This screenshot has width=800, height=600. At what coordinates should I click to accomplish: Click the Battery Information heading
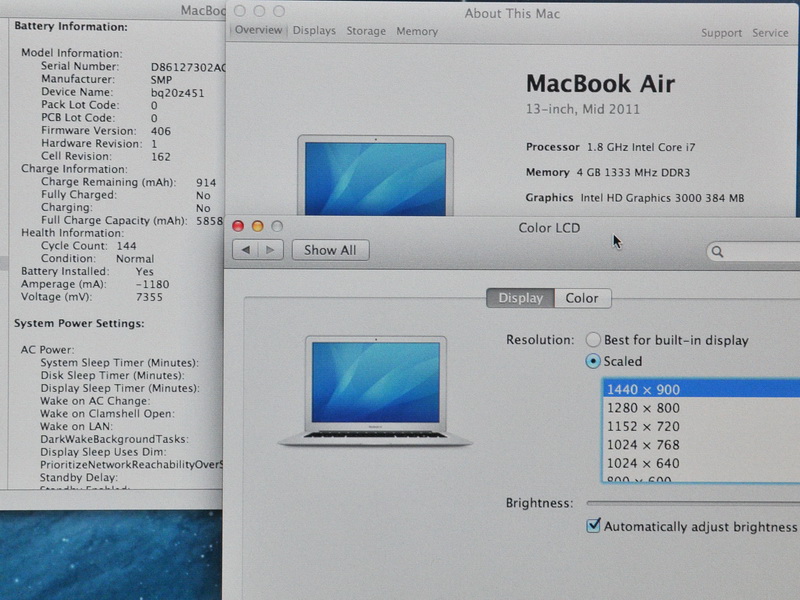tap(71, 27)
